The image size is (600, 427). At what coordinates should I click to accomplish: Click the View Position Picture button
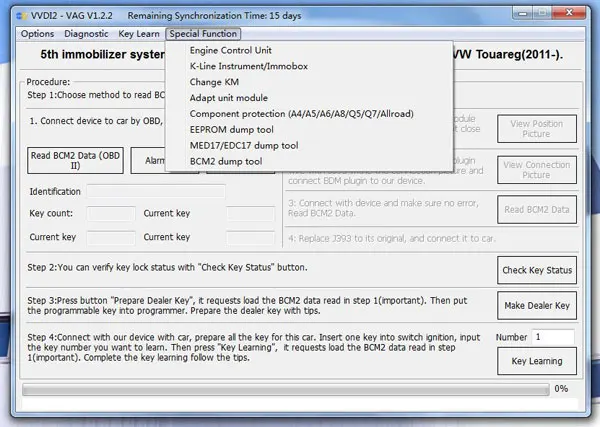537,129
